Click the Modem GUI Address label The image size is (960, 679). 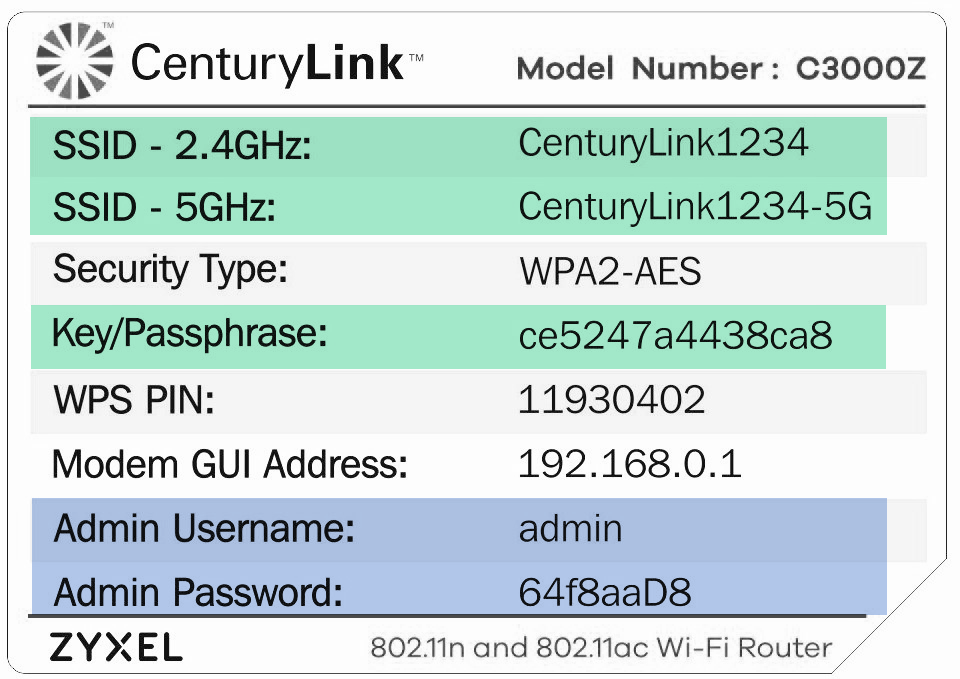(x=230, y=464)
